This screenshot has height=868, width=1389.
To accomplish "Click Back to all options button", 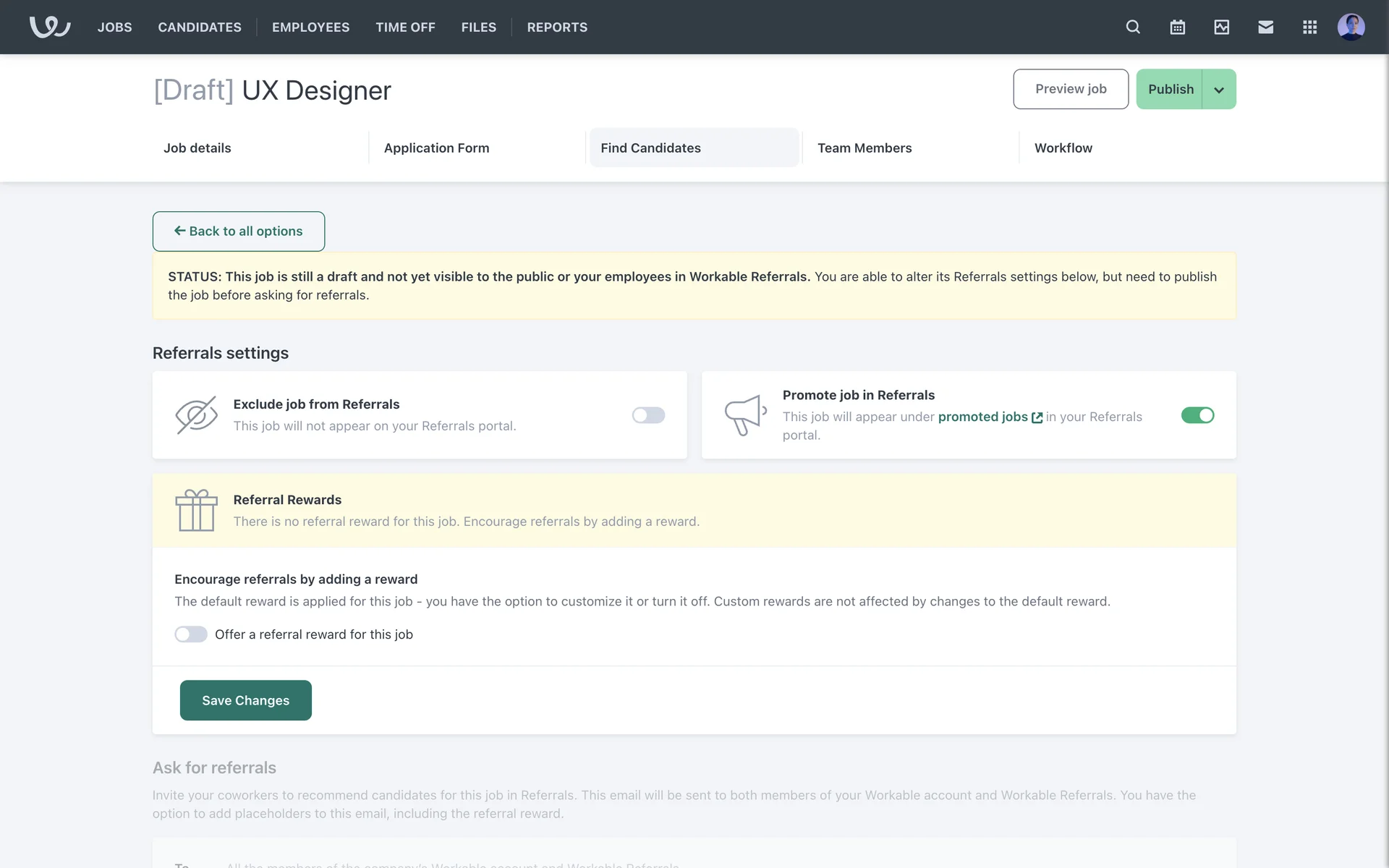I will (238, 231).
